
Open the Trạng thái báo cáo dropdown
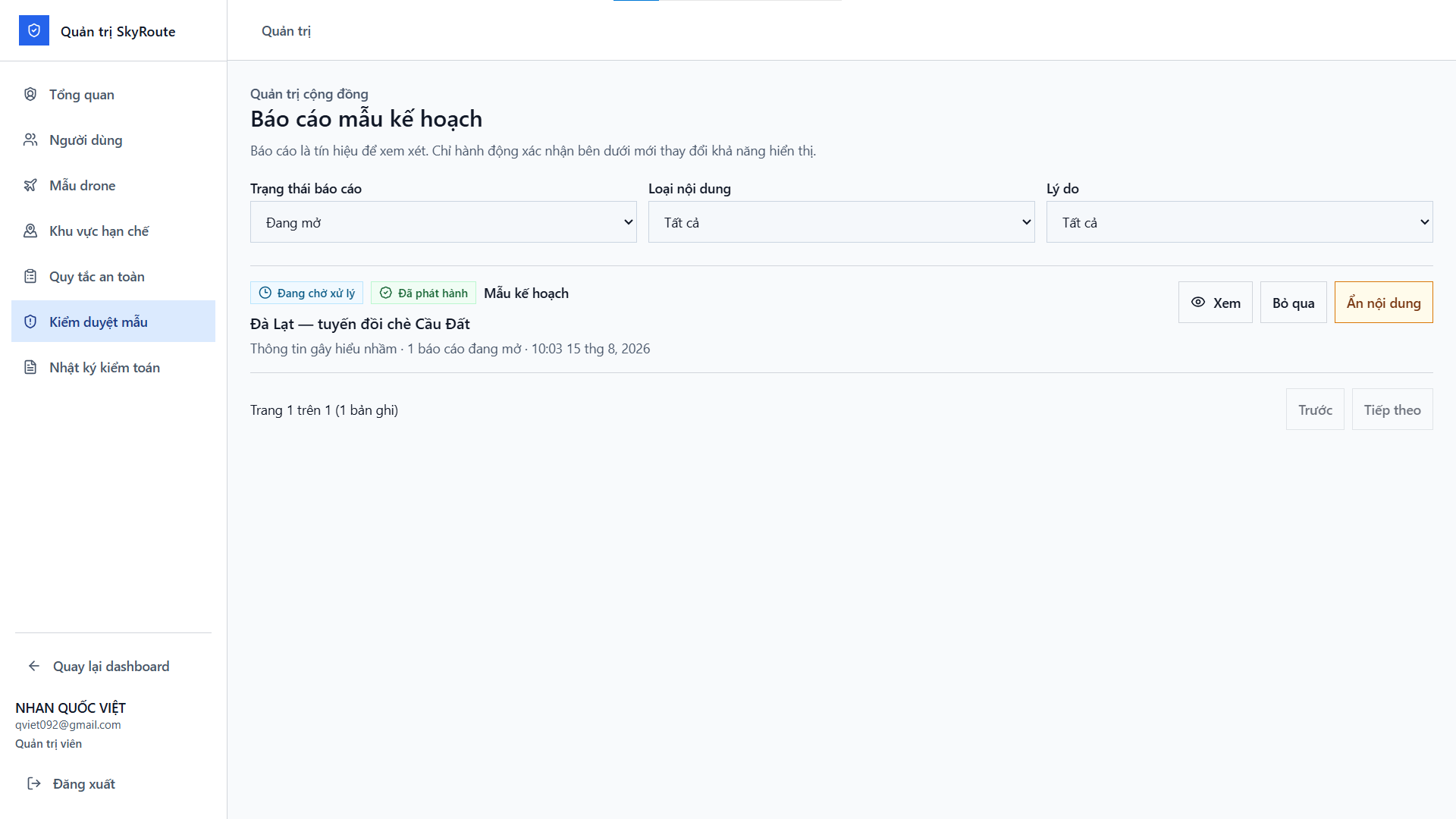point(444,222)
